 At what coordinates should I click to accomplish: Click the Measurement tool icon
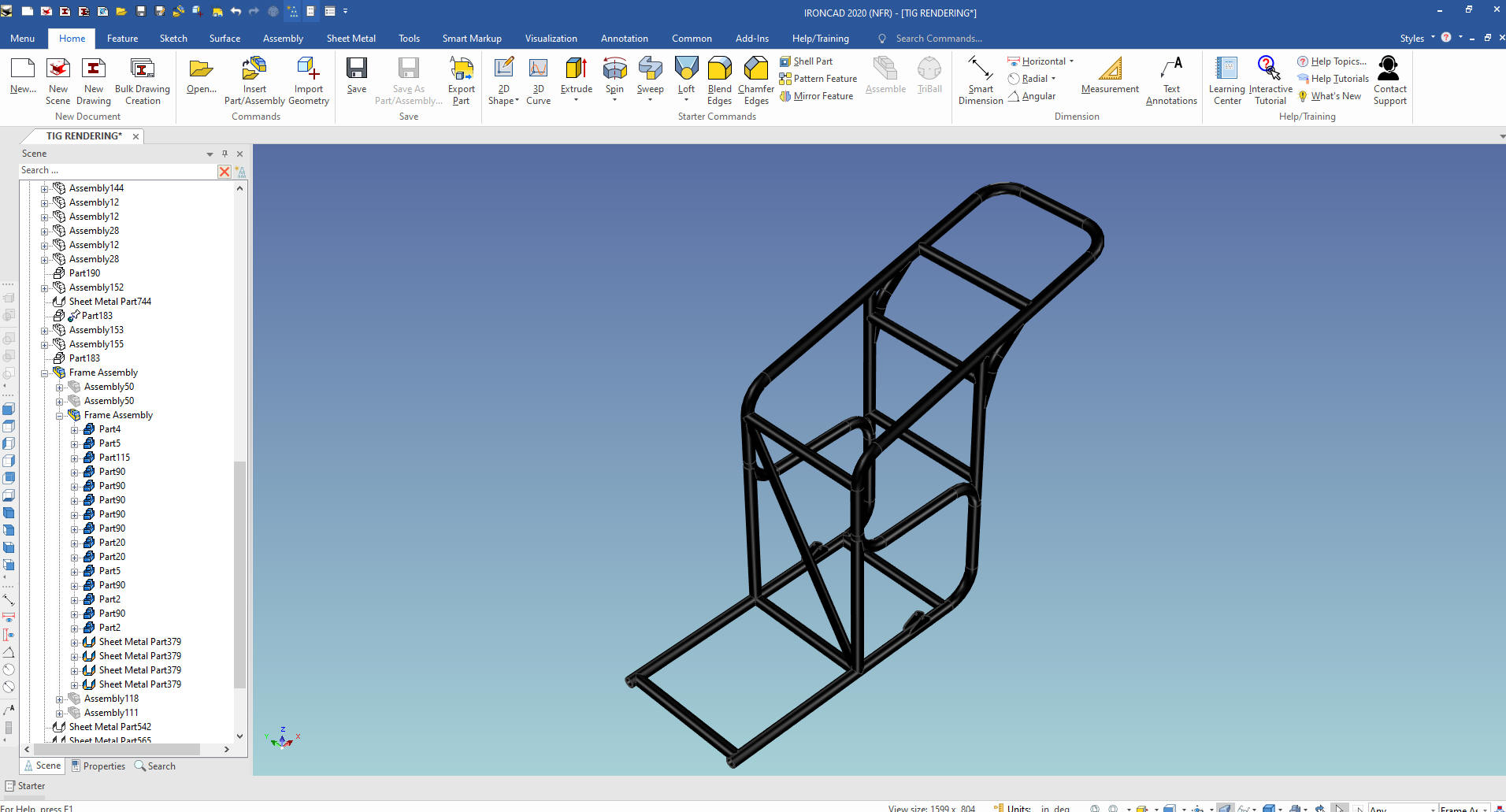1110,70
